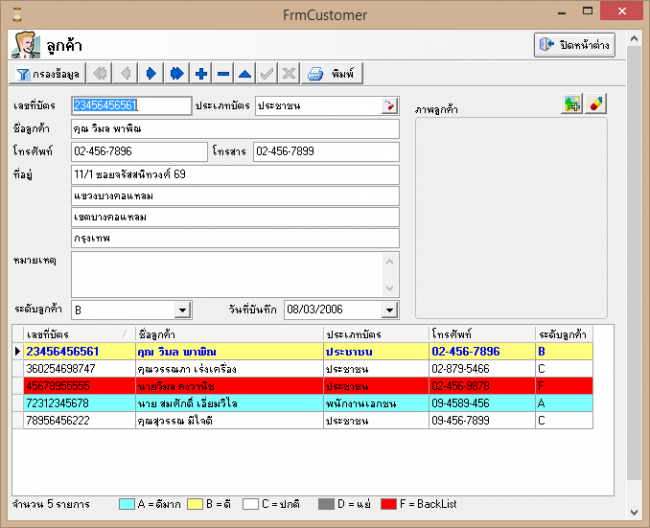The image size is (650, 528).
Task: Add a new customer with plus icon
Action: point(201,73)
